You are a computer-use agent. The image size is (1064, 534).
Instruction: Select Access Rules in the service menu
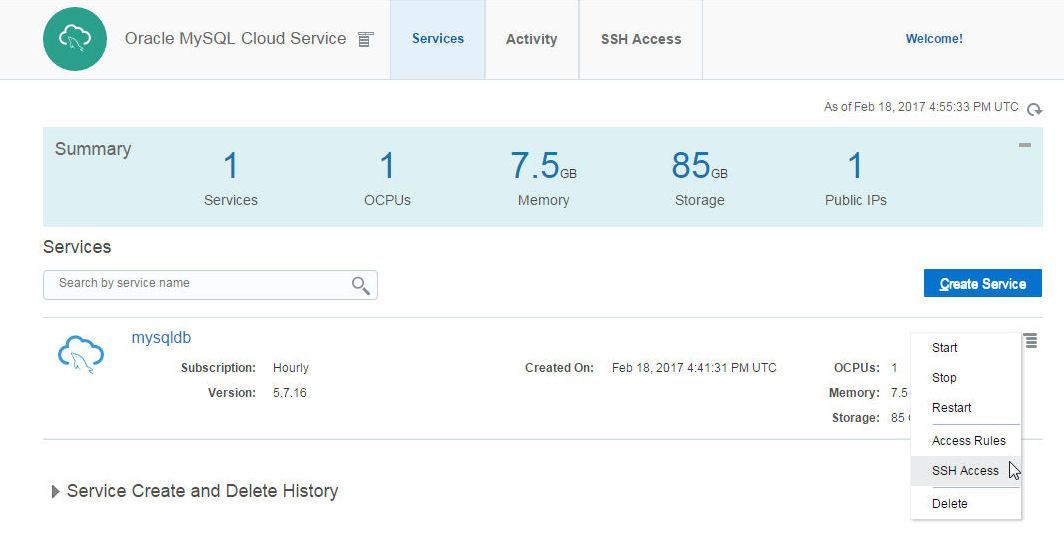point(966,441)
